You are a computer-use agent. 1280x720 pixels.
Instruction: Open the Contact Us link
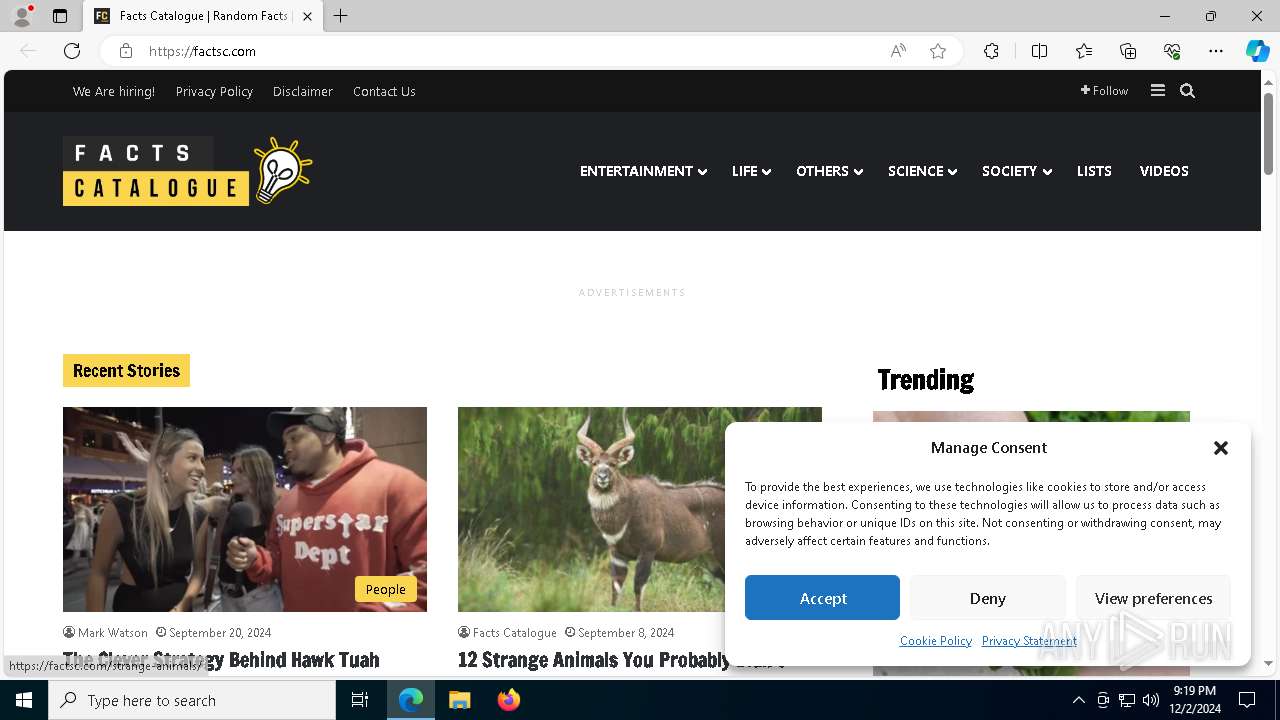(x=384, y=91)
